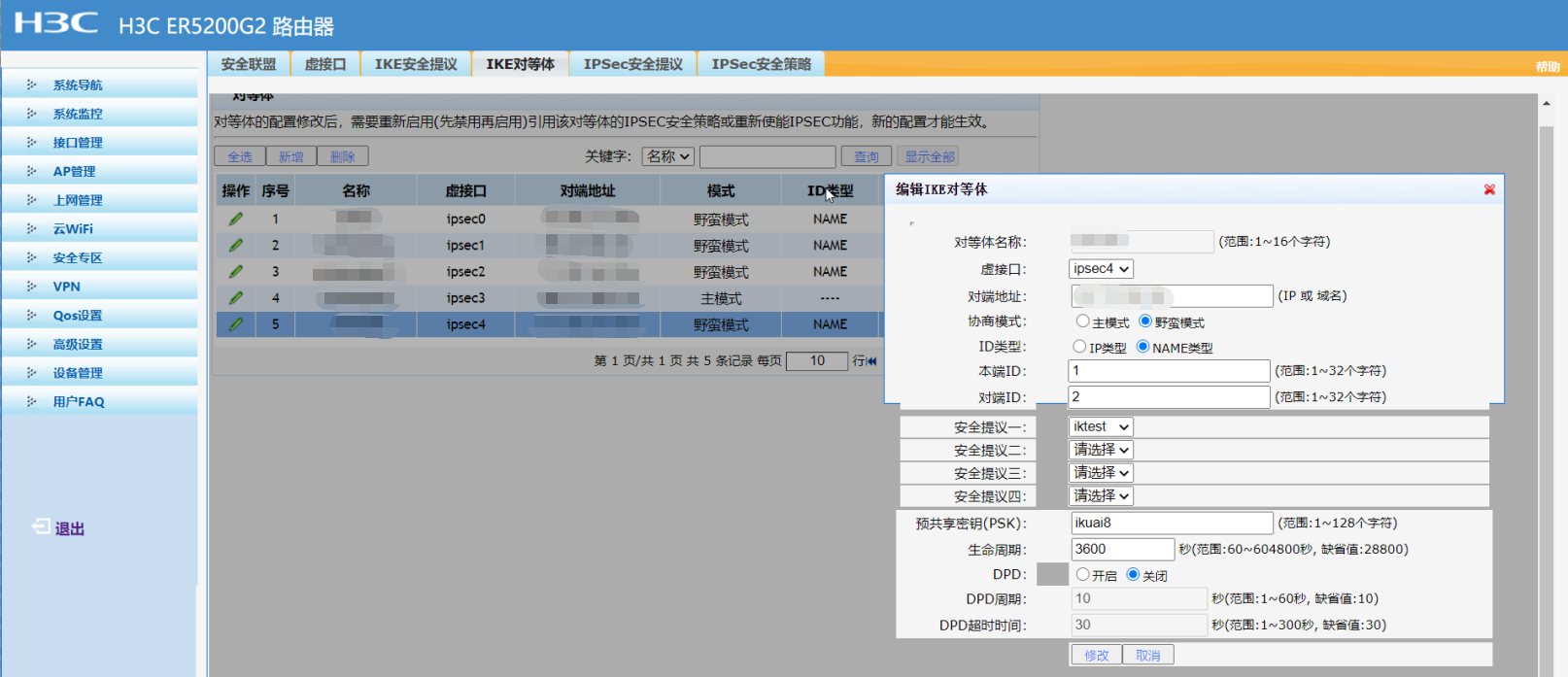This screenshot has height=677, width=1568.
Task: Click the edit pencil for row ipsec3
Action: (x=235, y=298)
